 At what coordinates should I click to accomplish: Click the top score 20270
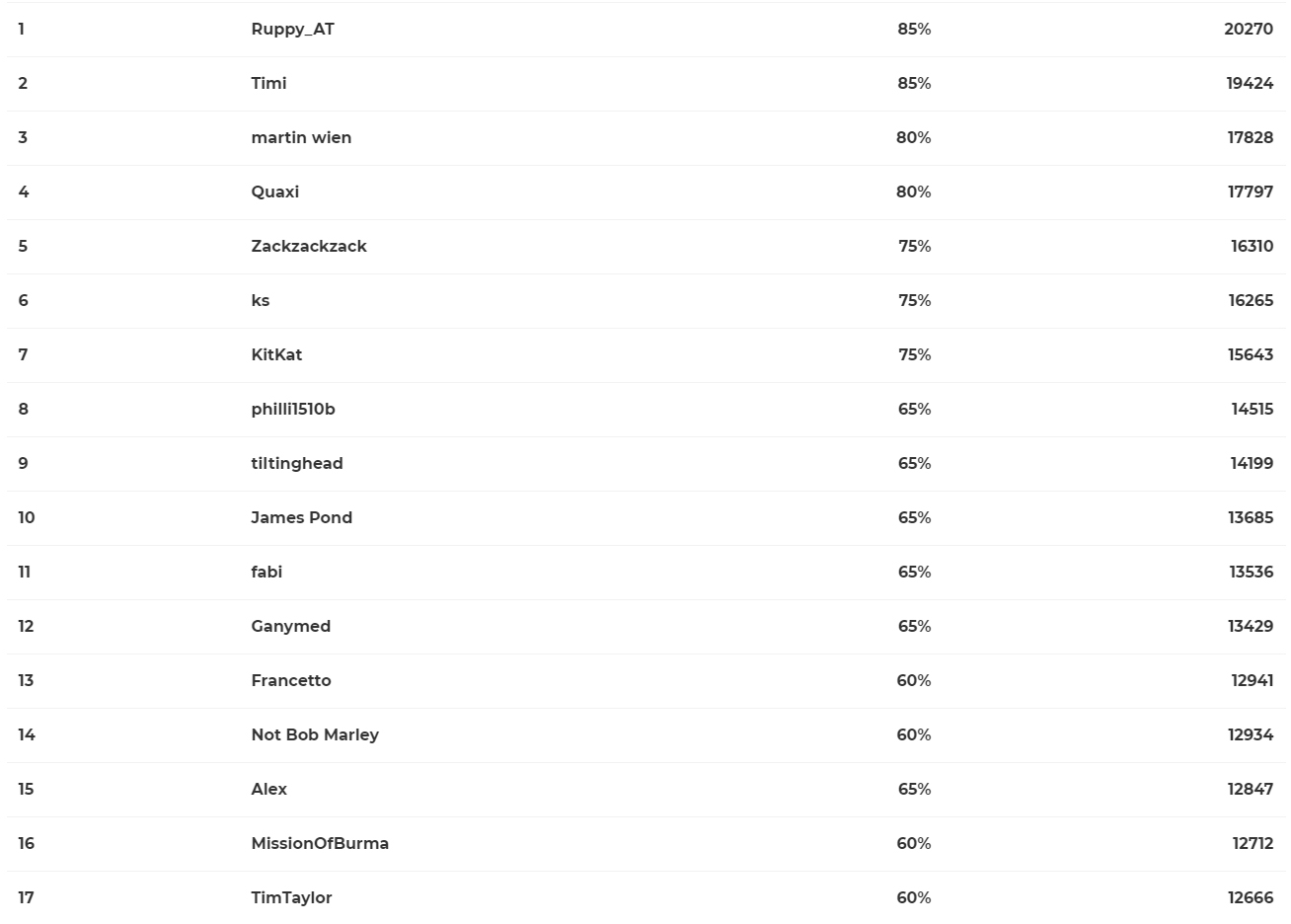pos(1248,29)
